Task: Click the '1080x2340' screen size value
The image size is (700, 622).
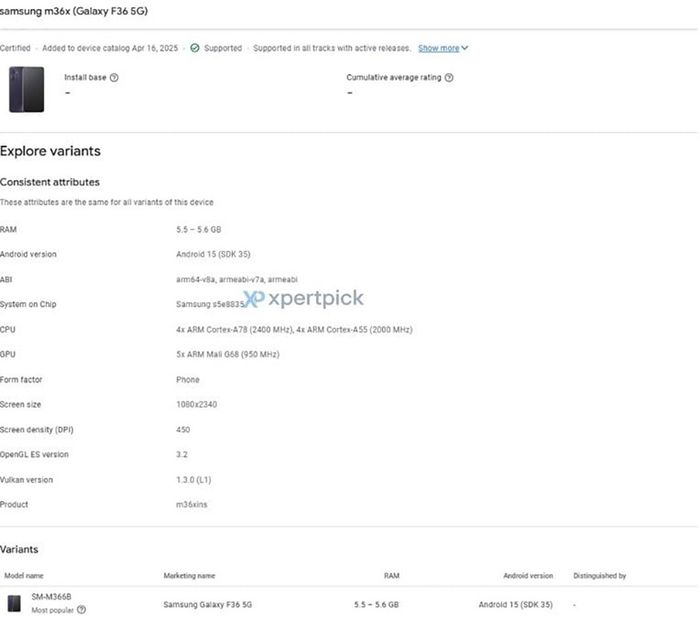Action: [x=196, y=405]
